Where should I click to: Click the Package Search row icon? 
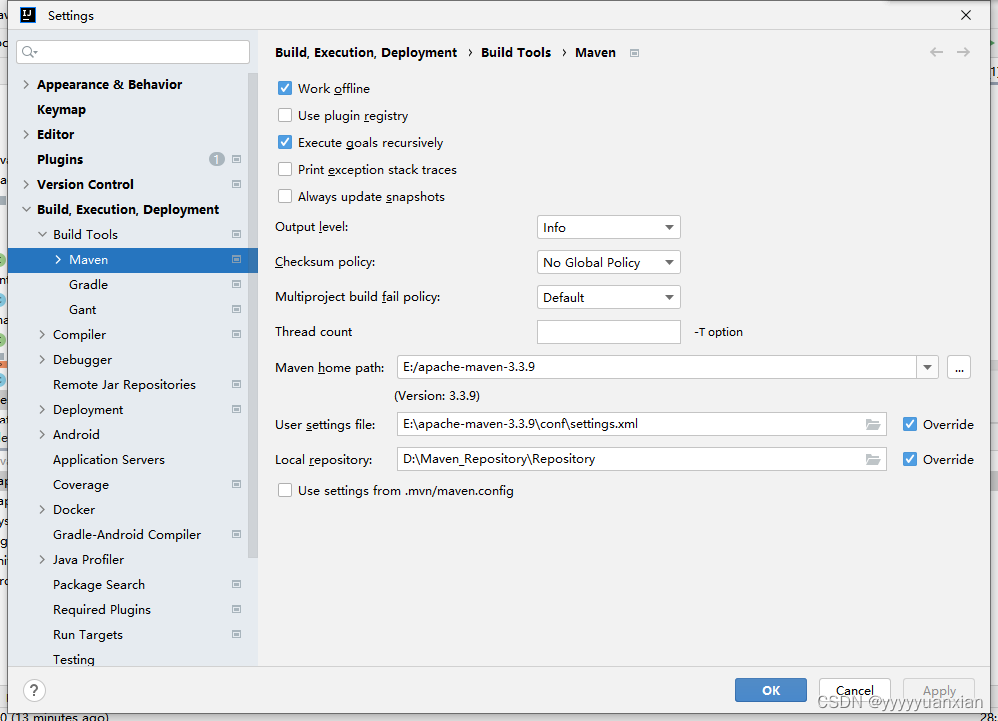click(x=236, y=585)
